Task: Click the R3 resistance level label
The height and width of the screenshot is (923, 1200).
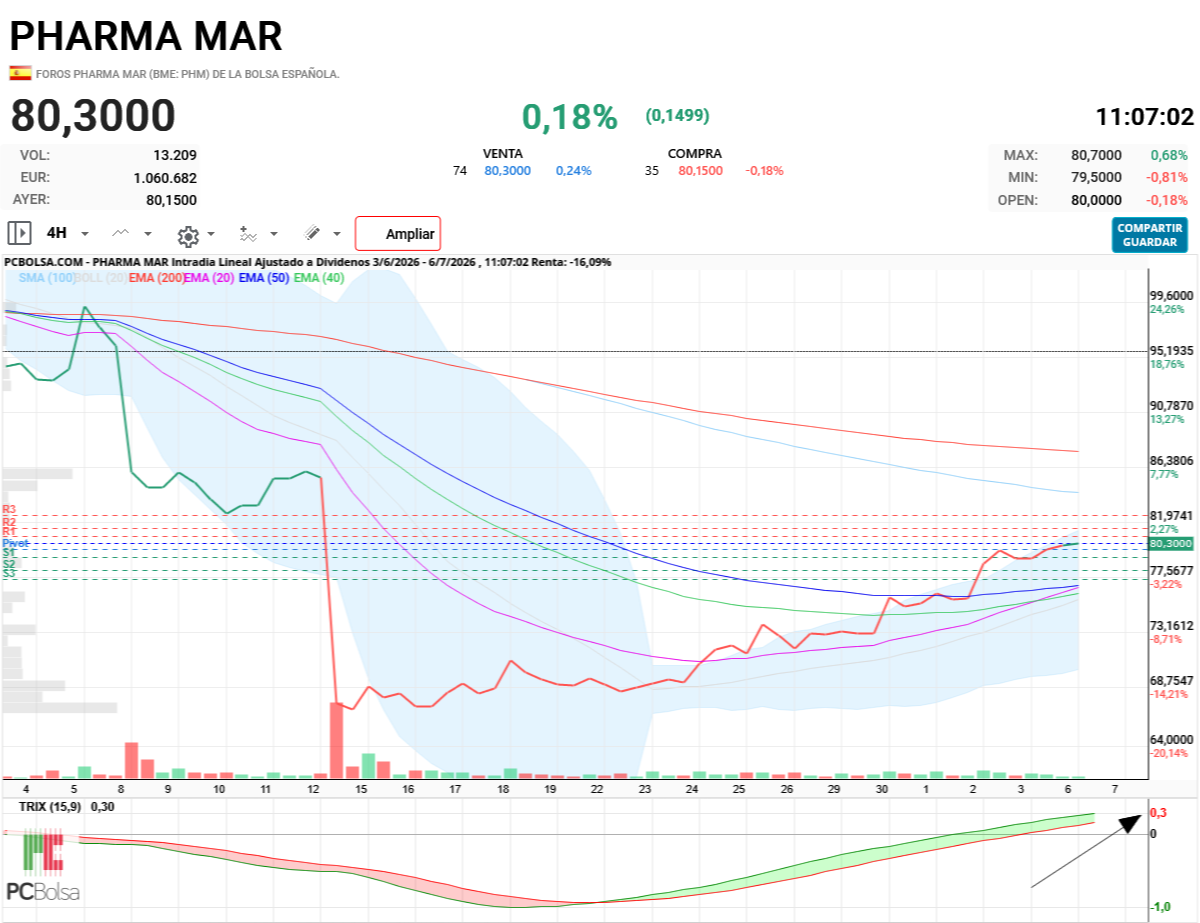Action: (x=9, y=510)
